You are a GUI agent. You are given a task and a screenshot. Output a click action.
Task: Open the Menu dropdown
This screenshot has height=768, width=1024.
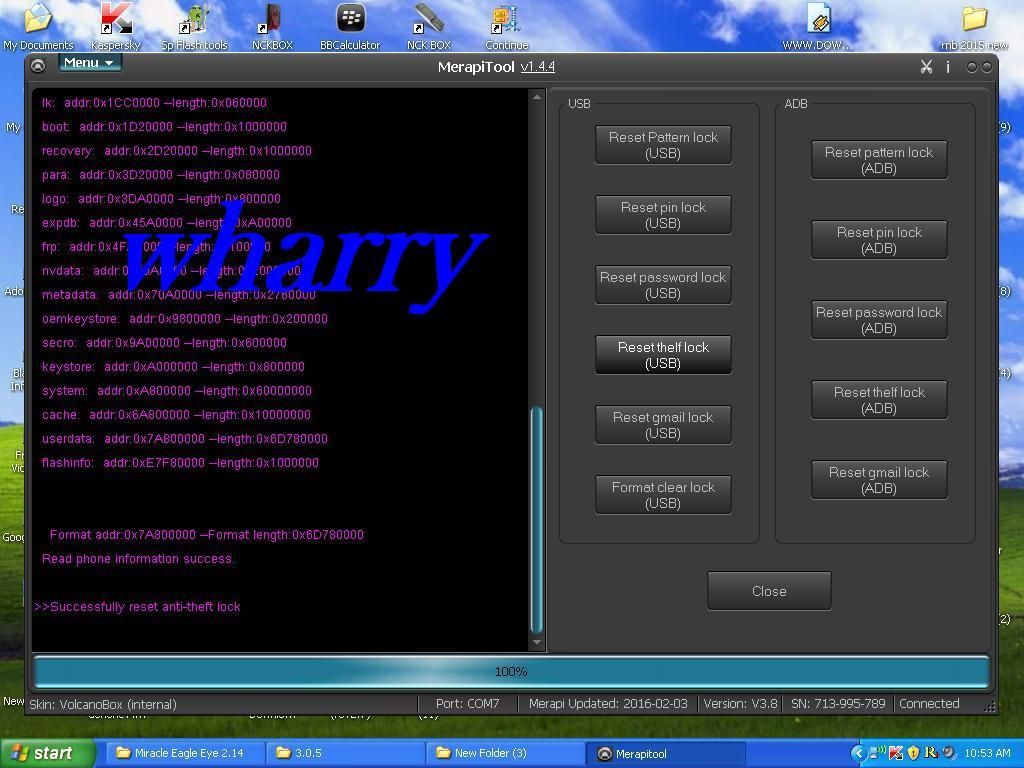pos(89,63)
